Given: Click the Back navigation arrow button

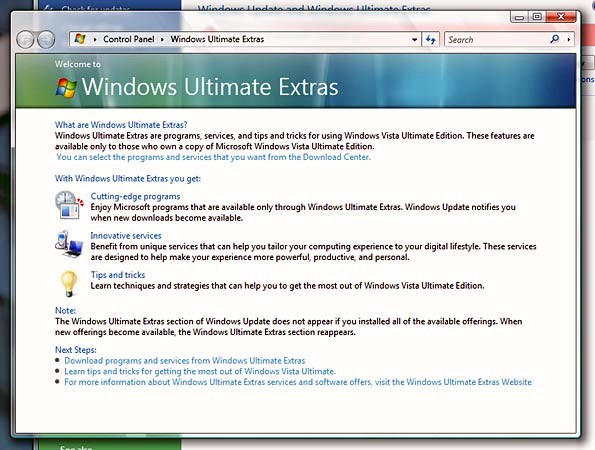Looking at the screenshot, I should pyautogui.click(x=25, y=39).
